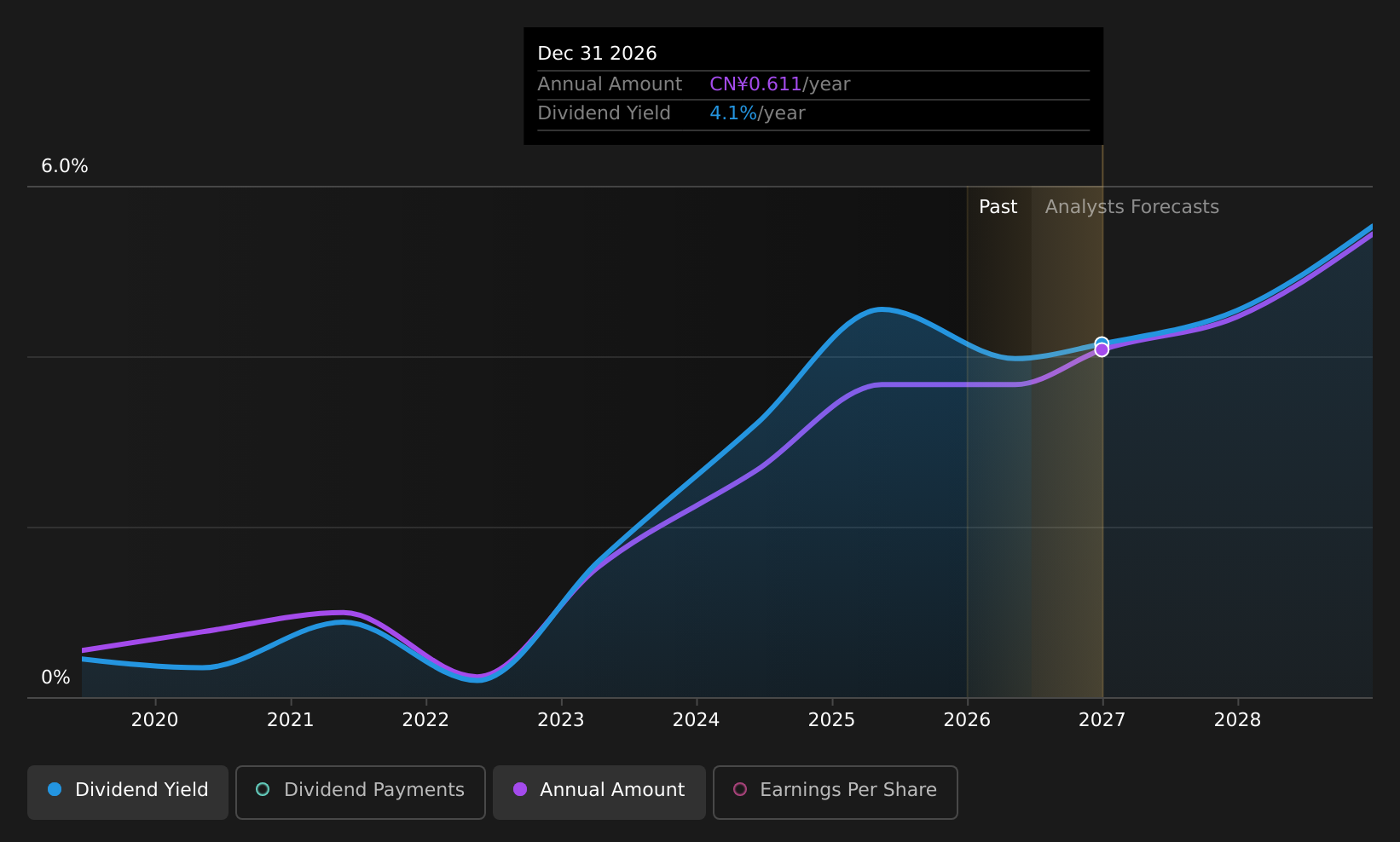
Task: Click the 2022 x-axis label
Action: click(x=425, y=720)
